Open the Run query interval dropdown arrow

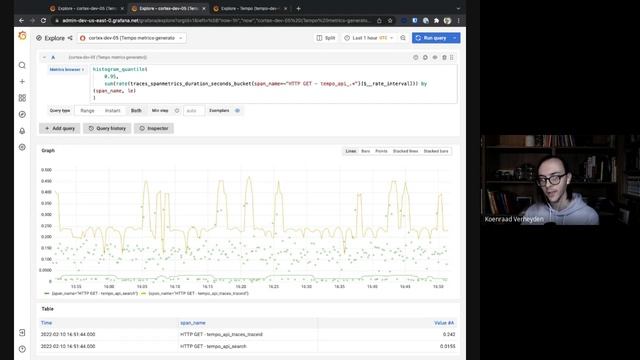[x=455, y=38]
